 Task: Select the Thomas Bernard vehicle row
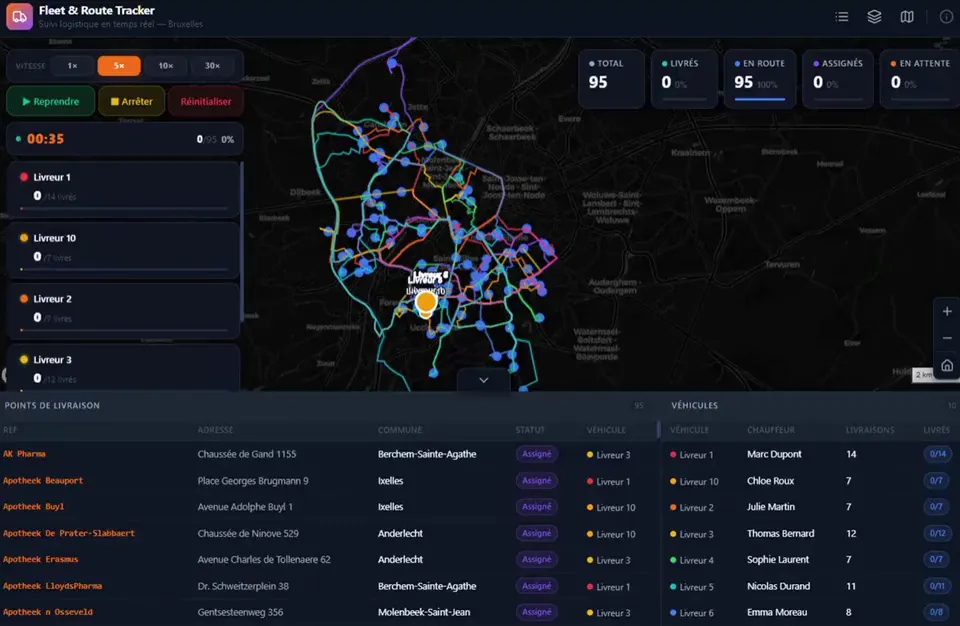(x=811, y=534)
